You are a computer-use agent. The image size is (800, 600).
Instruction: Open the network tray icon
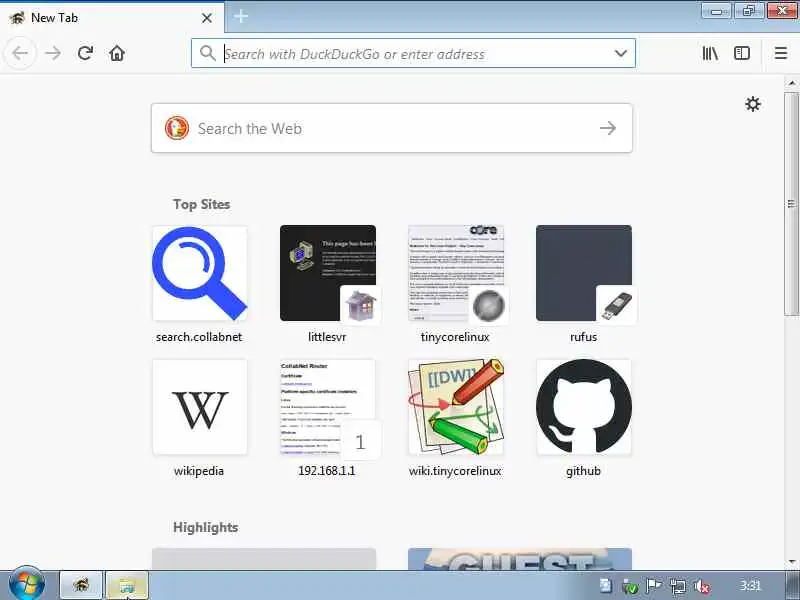tap(678, 586)
